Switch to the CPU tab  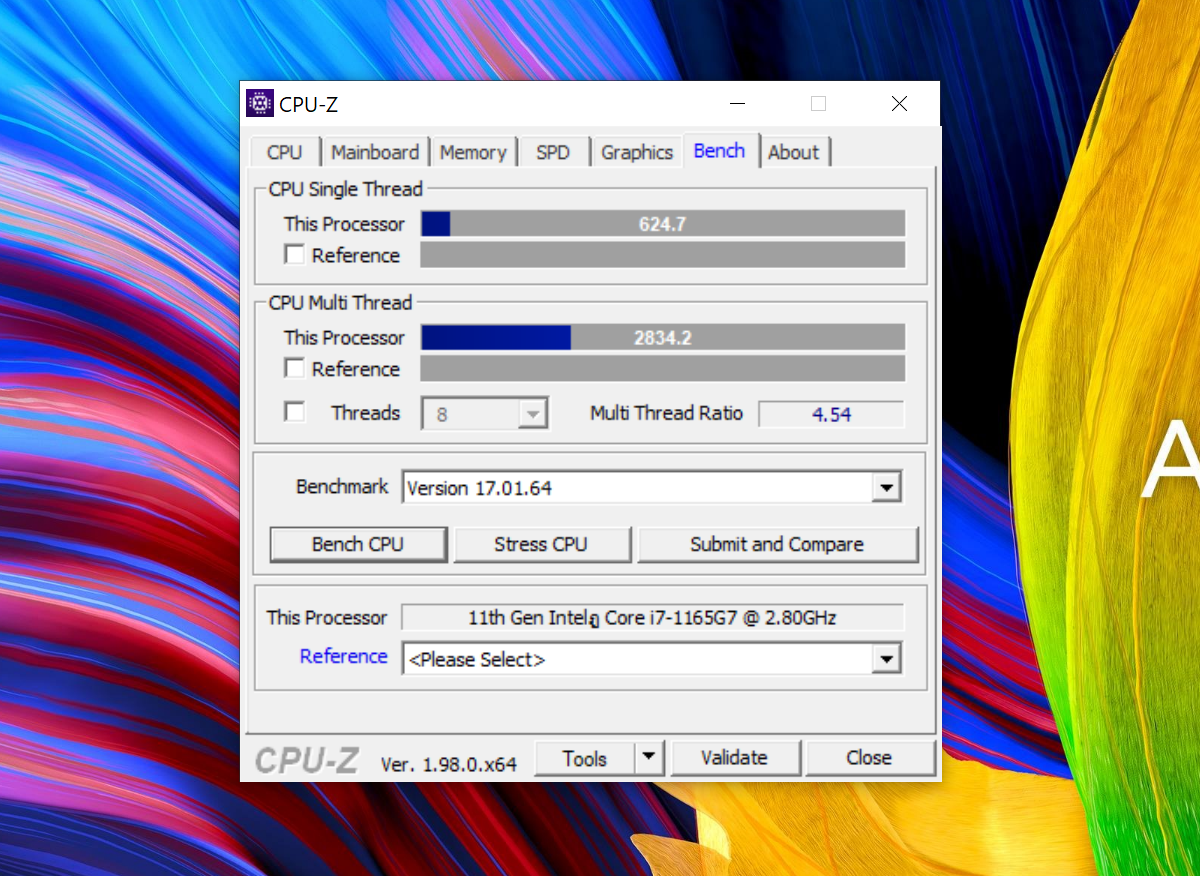pyautogui.click(x=284, y=152)
